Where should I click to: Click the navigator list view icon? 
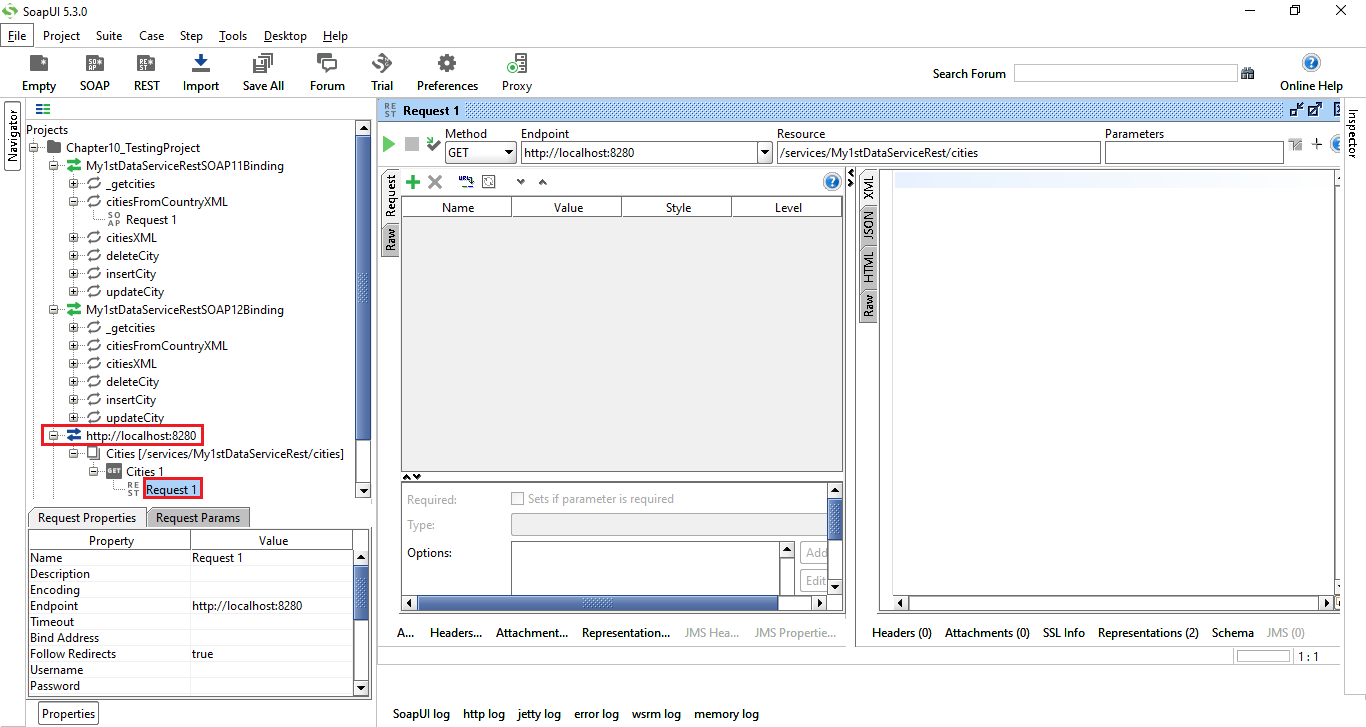(43, 110)
